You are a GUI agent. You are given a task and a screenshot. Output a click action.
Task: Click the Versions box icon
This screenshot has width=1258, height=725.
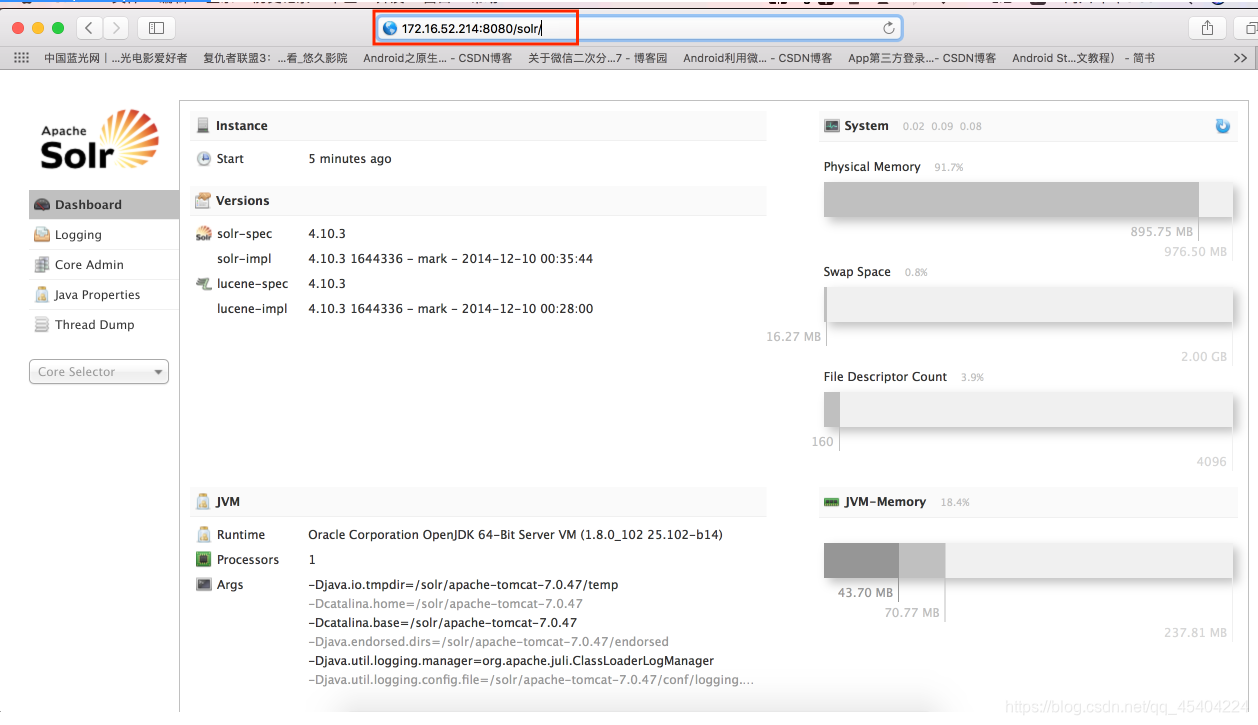coord(203,200)
